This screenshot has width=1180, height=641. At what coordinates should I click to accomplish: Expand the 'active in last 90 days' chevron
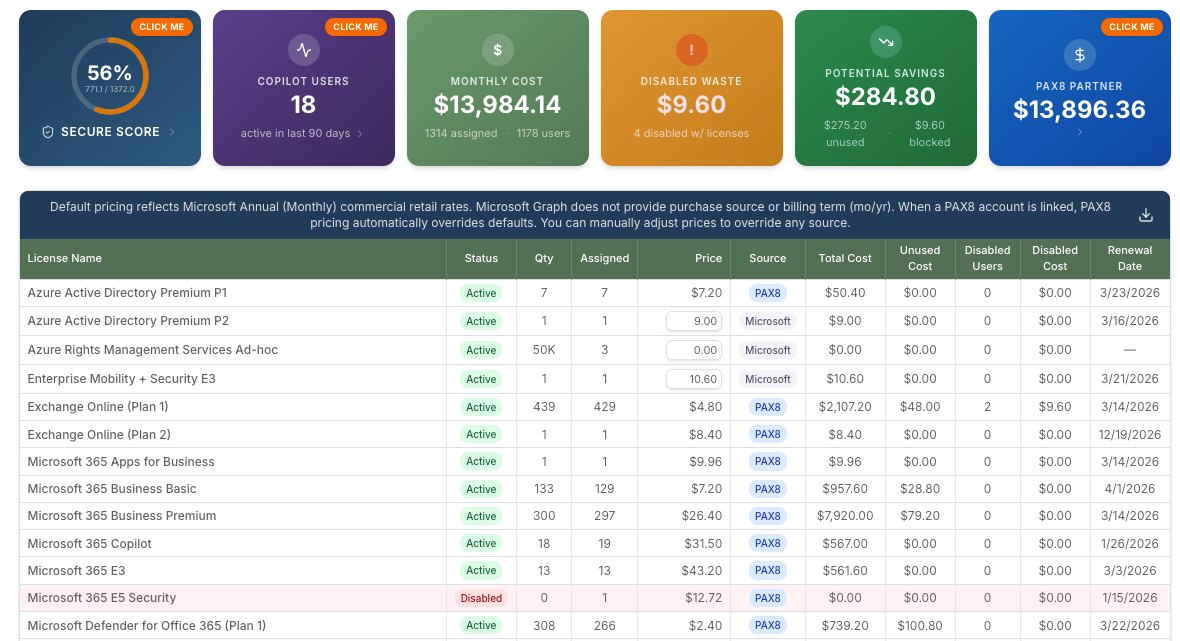[360, 134]
